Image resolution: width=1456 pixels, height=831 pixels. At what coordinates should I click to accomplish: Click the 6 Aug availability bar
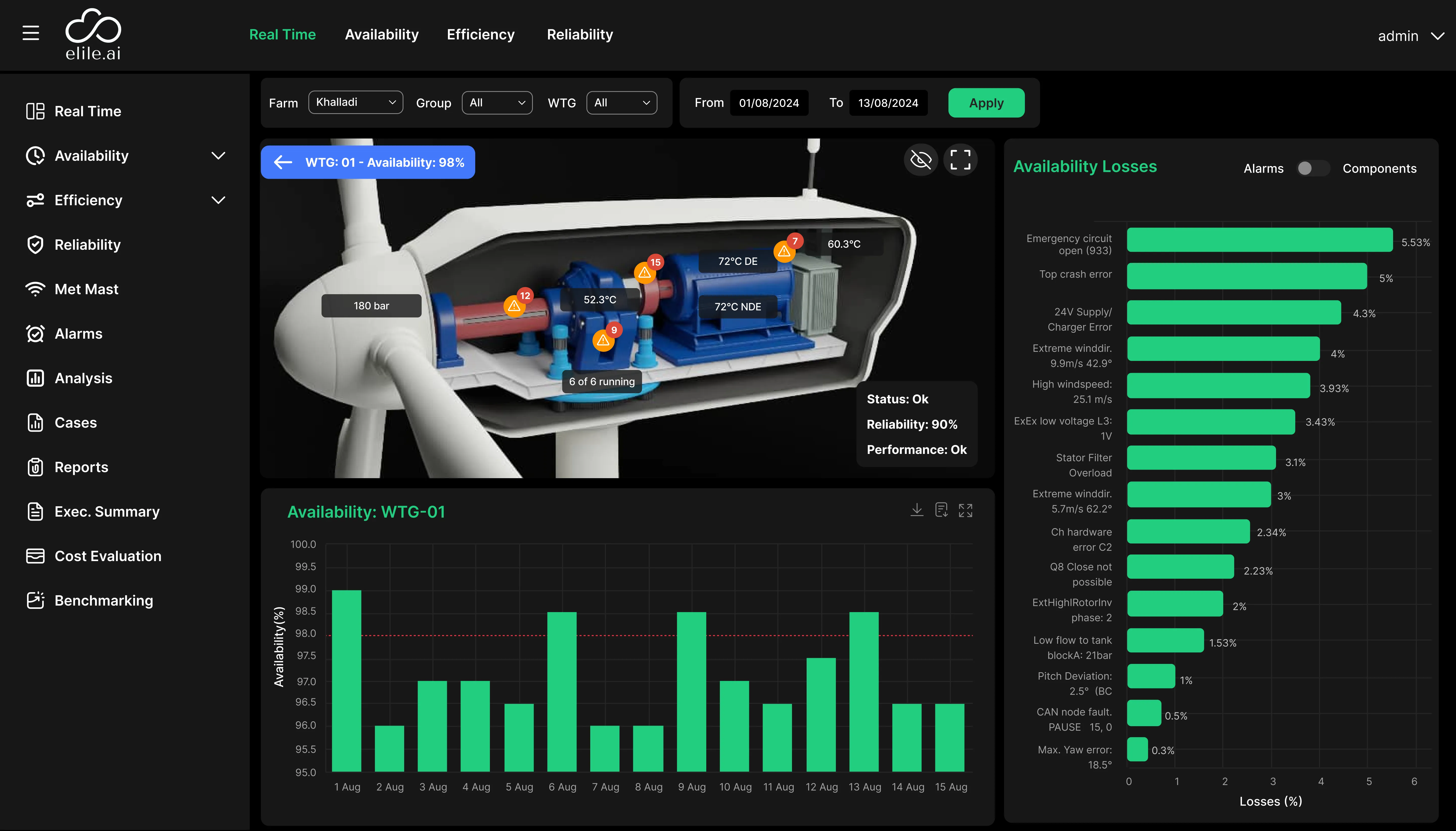(562, 692)
